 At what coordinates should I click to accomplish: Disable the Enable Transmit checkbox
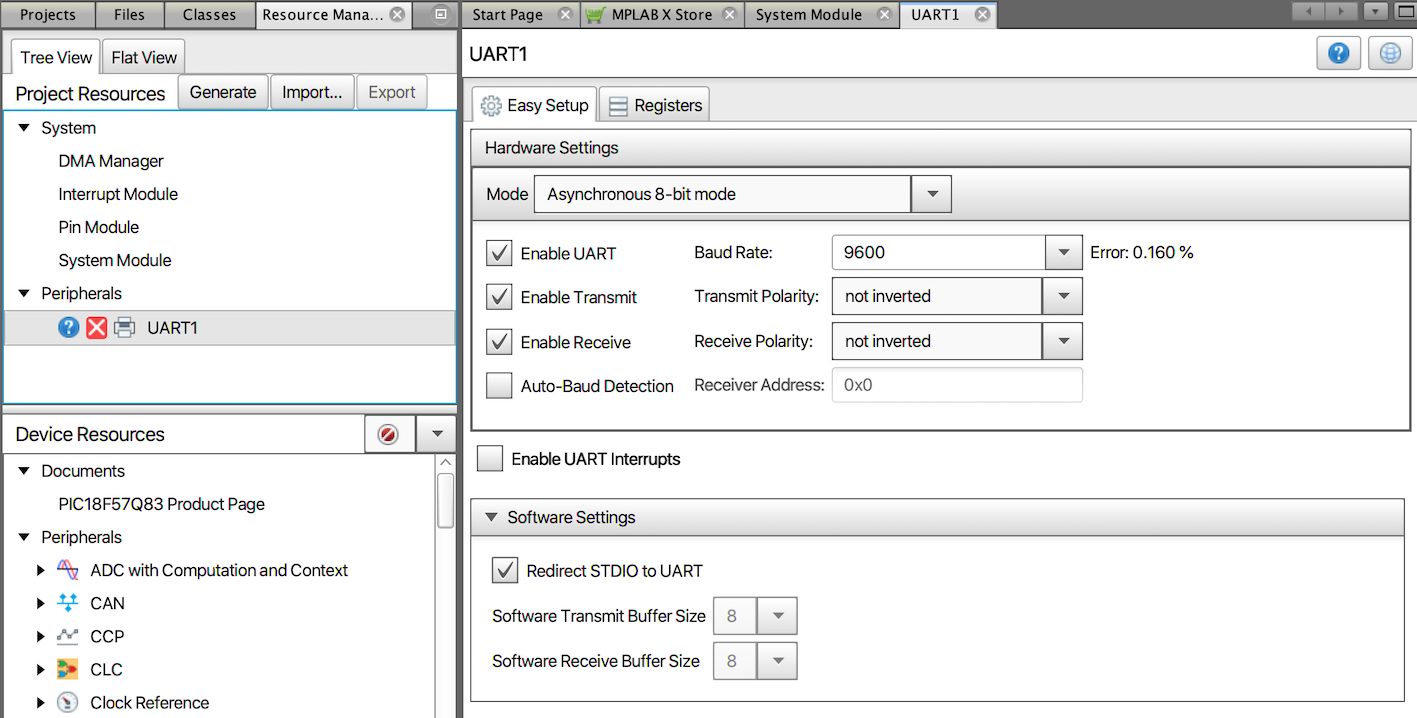tap(499, 297)
